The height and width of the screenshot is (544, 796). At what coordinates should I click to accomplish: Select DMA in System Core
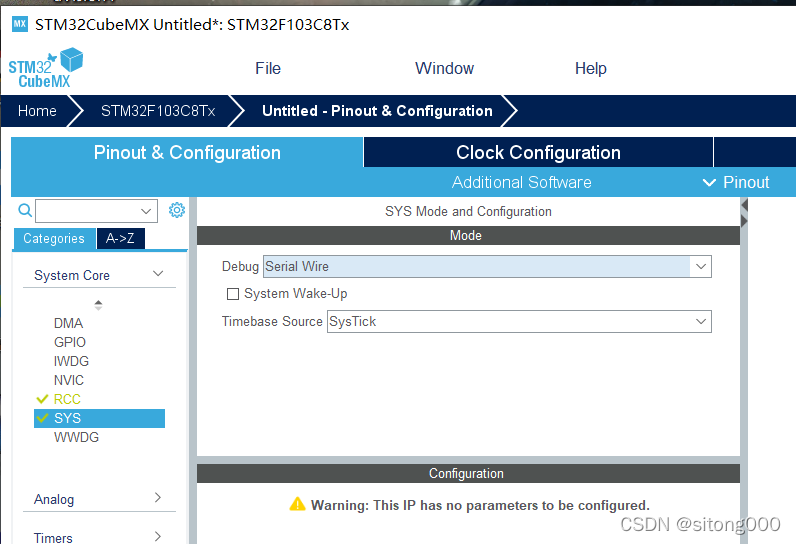(x=69, y=323)
